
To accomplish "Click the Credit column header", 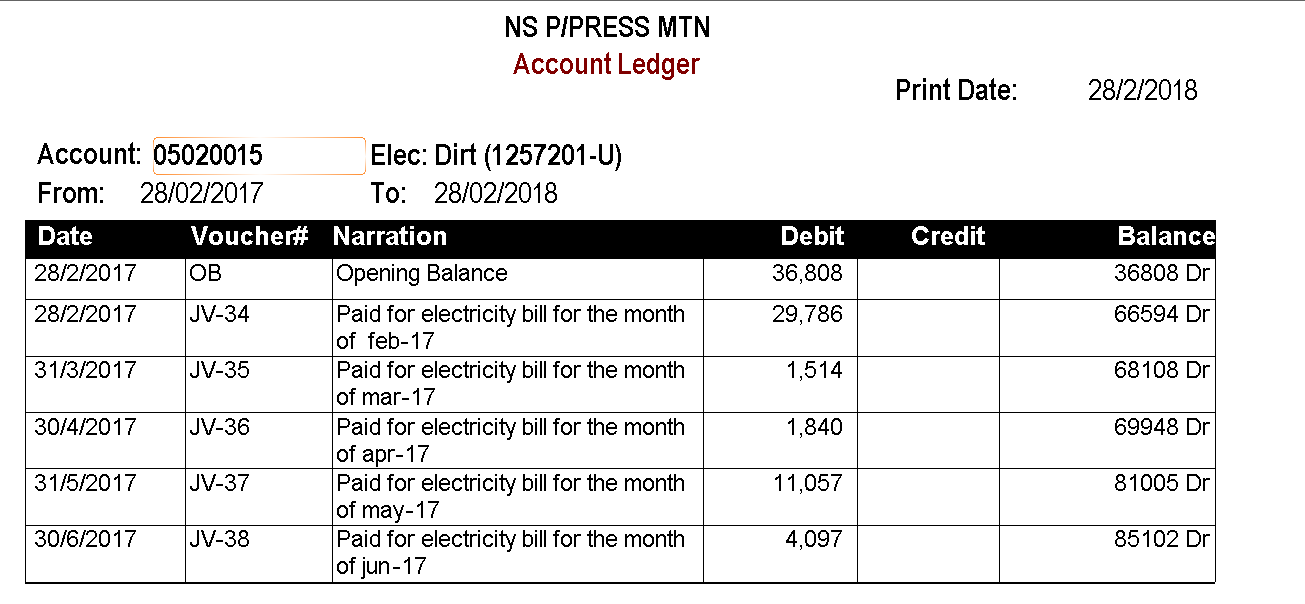I will tap(948, 237).
